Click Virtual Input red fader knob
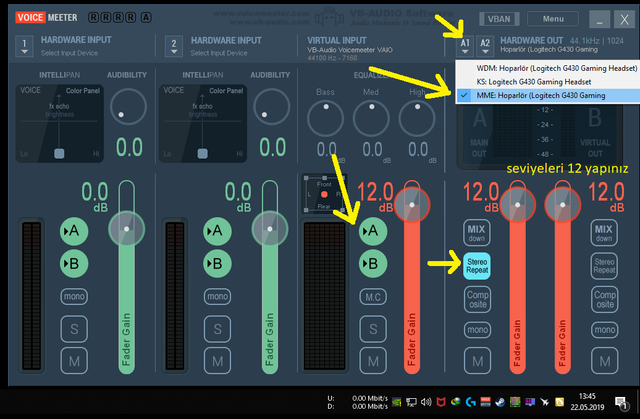 [x=412, y=205]
